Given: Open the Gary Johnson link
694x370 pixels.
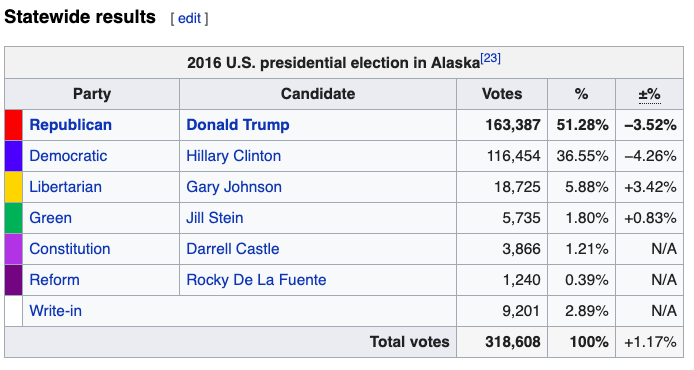Looking at the screenshot, I should [x=234, y=187].
